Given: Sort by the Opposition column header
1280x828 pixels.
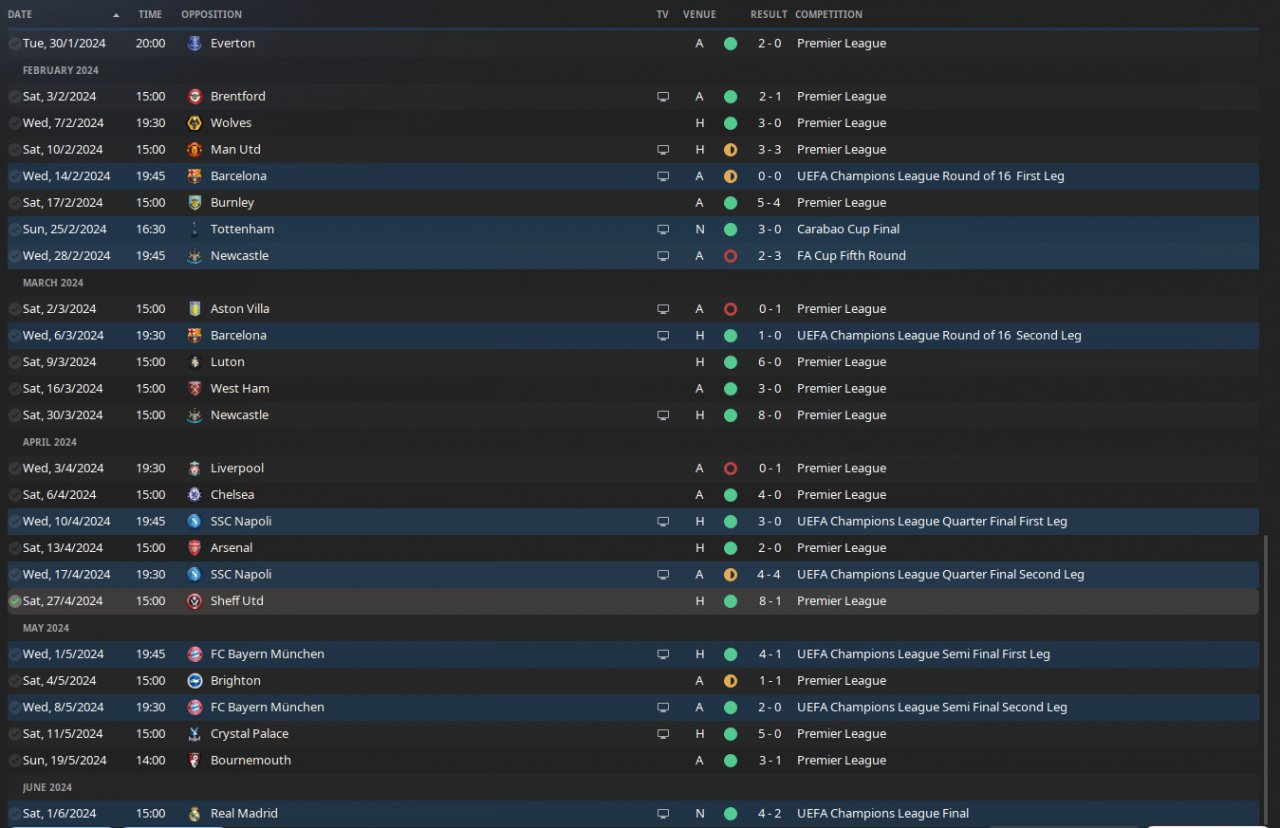Looking at the screenshot, I should (x=211, y=15).
